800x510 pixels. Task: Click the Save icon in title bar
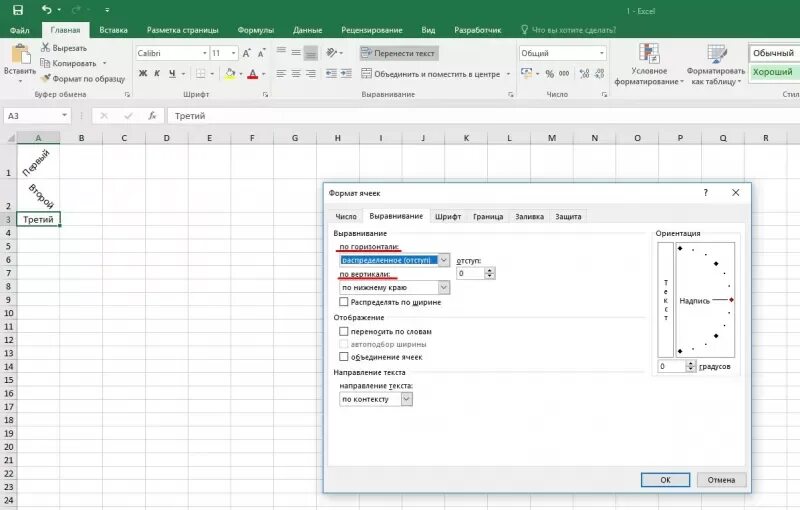click(x=18, y=10)
